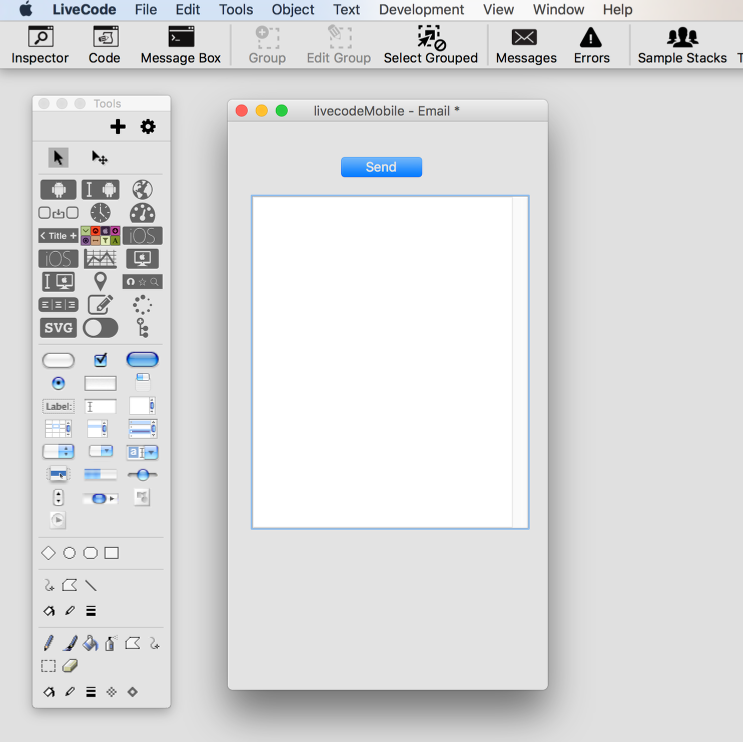
Task: Select the blue default button control
Action: [142, 360]
